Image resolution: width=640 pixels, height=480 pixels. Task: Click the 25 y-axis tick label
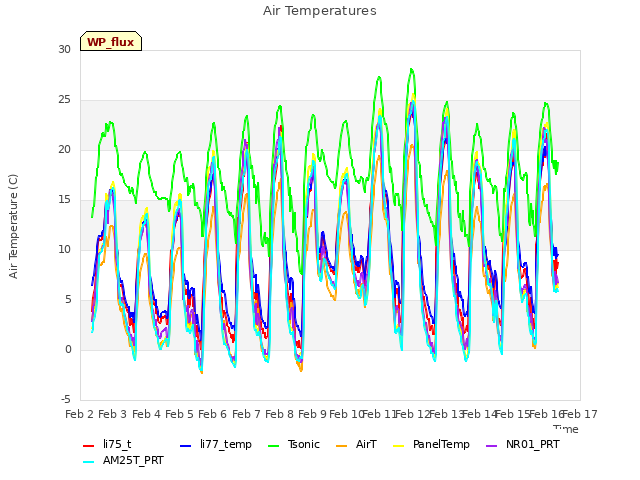[64, 100]
